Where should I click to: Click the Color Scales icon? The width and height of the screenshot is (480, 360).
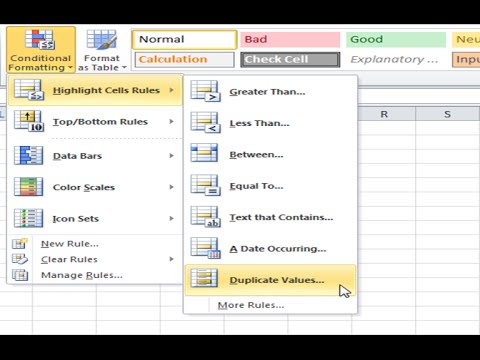pos(28,187)
